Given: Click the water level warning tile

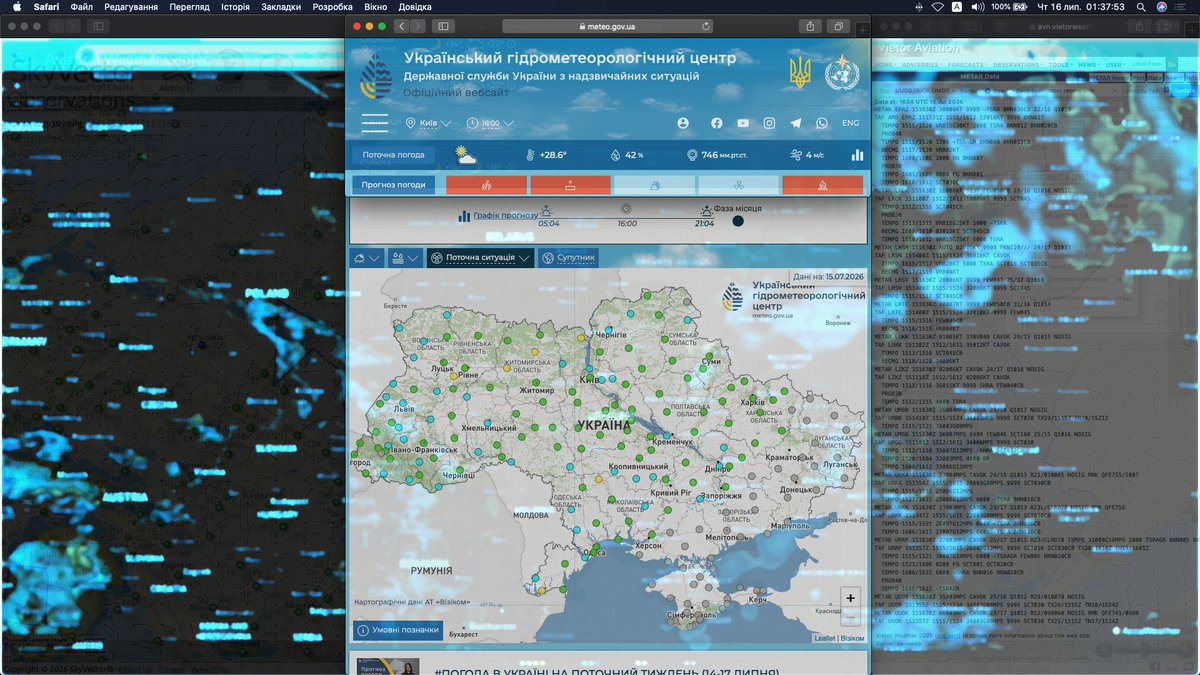Looking at the screenshot, I should [570, 185].
